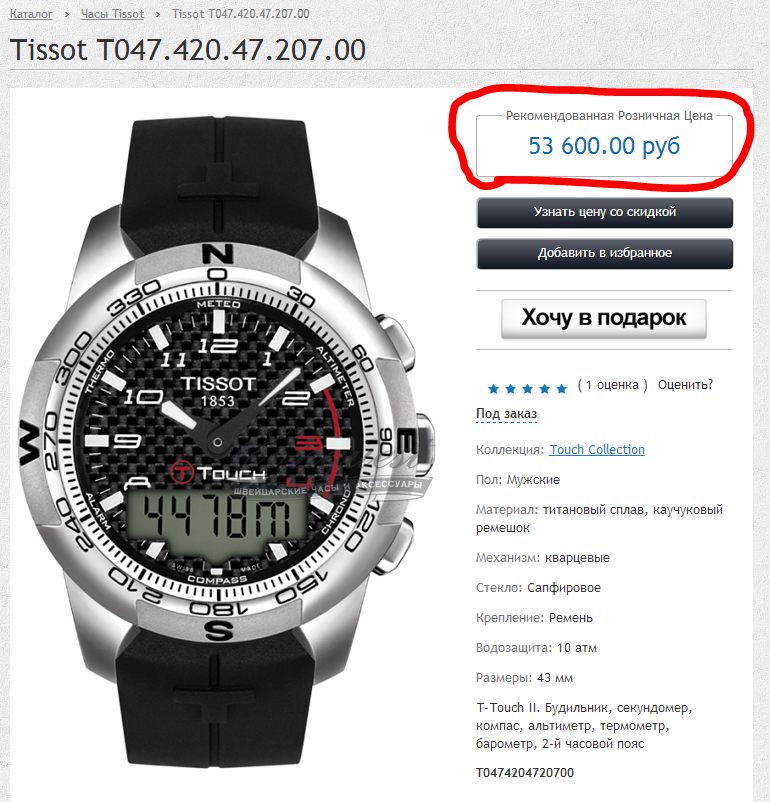Click the 53 600.00 руб price
The height and width of the screenshot is (802, 770).
pos(604,146)
